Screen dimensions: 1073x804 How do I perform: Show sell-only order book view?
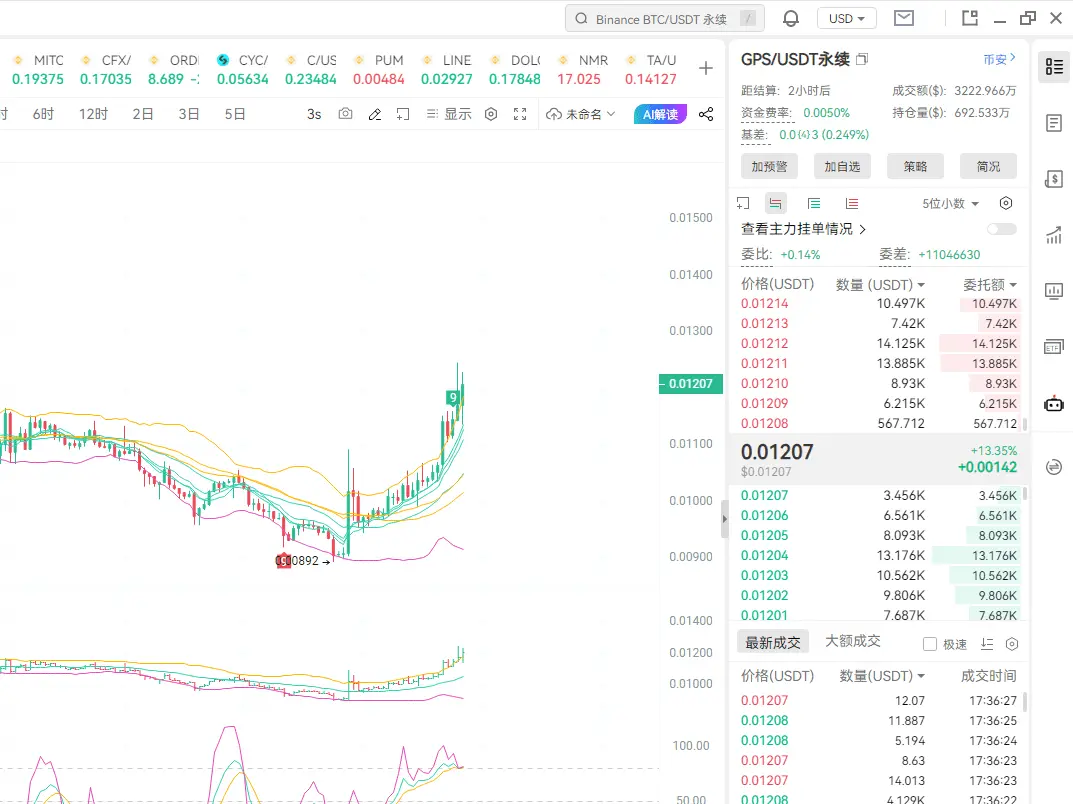(852, 203)
